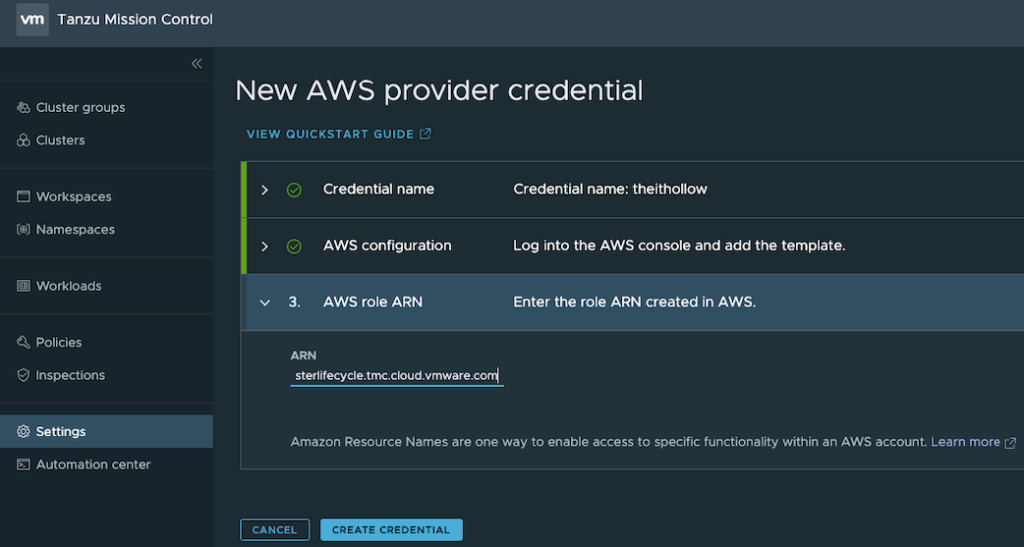Image resolution: width=1024 pixels, height=547 pixels.
Task: Click the Settings gear icon
Action: 24,432
